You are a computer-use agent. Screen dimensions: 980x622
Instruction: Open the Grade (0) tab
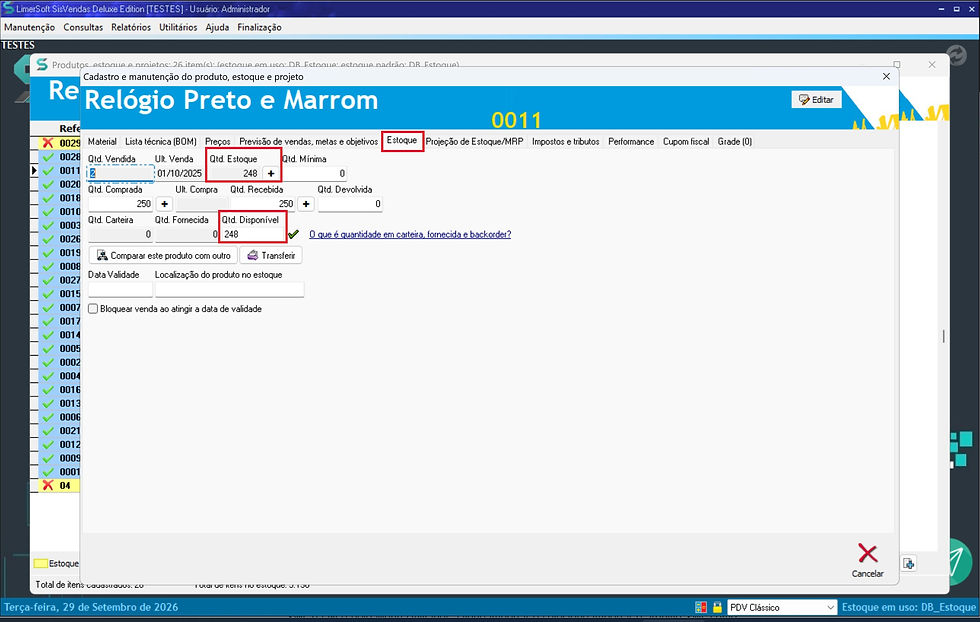[x=735, y=141]
